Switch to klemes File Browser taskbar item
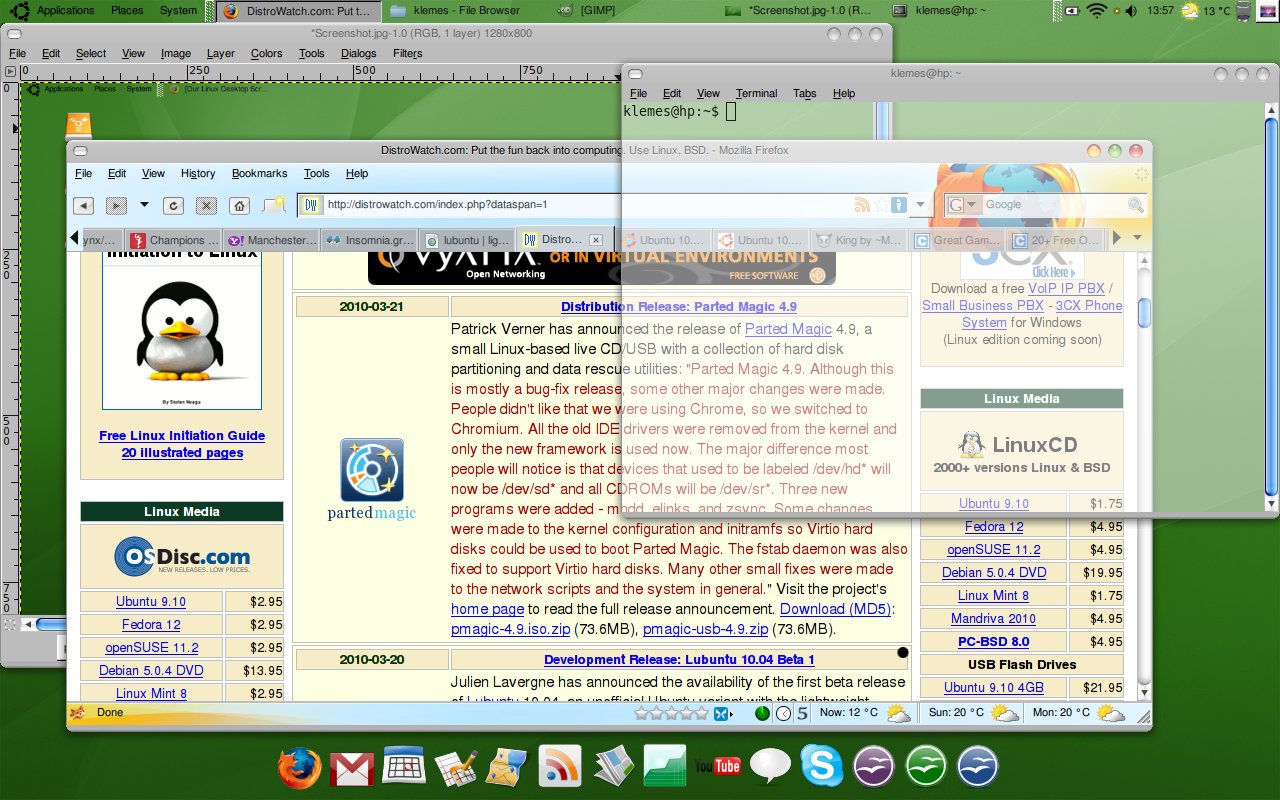 pyautogui.click(x=466, y=11)
